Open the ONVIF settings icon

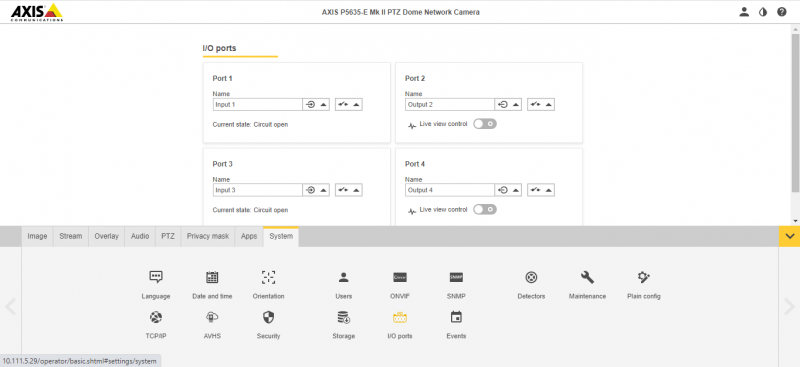pyautogui.click(x=400, y=277)
